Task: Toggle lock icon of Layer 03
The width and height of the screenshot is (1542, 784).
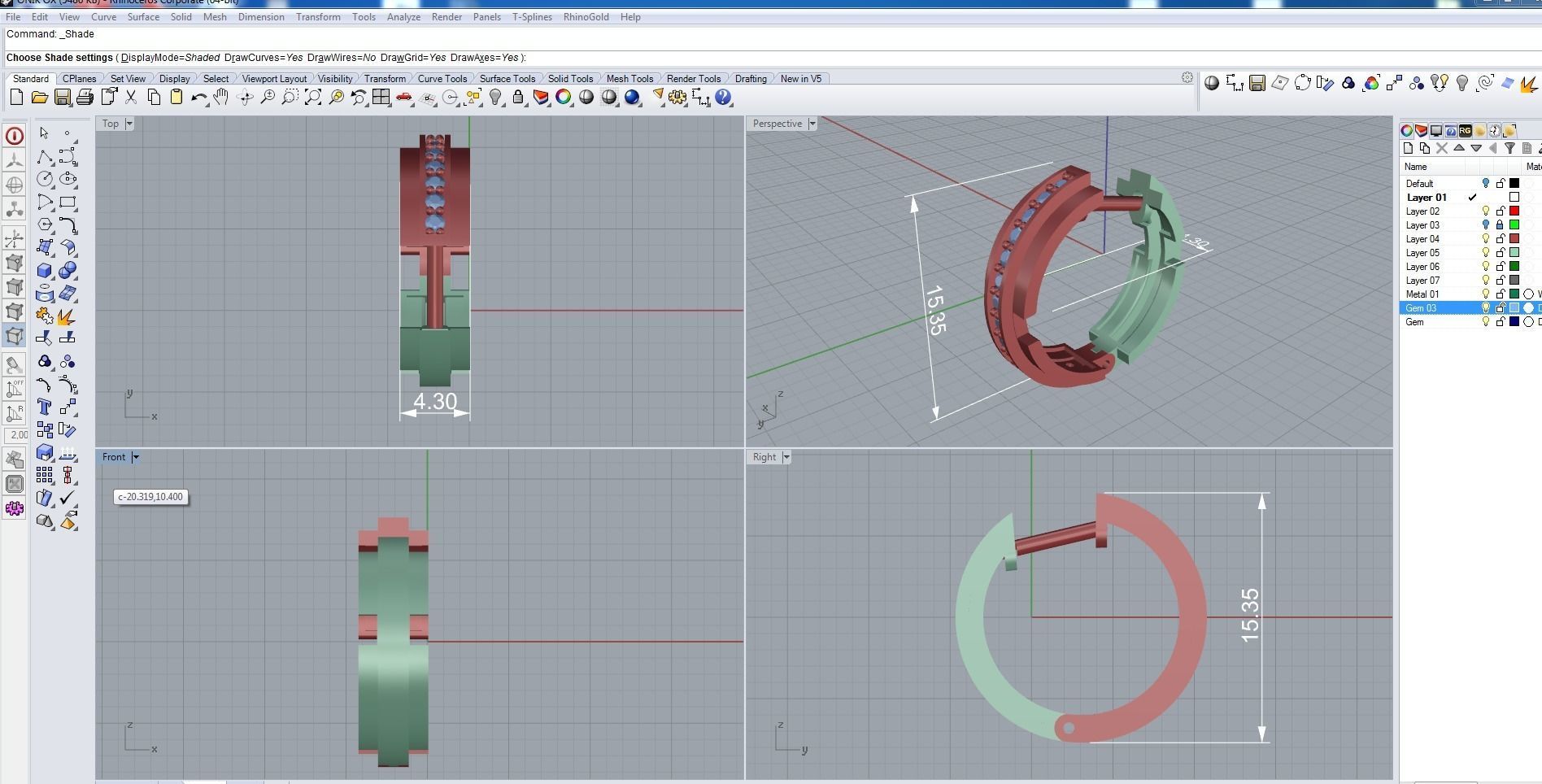Action: [x=1500, y=225]
